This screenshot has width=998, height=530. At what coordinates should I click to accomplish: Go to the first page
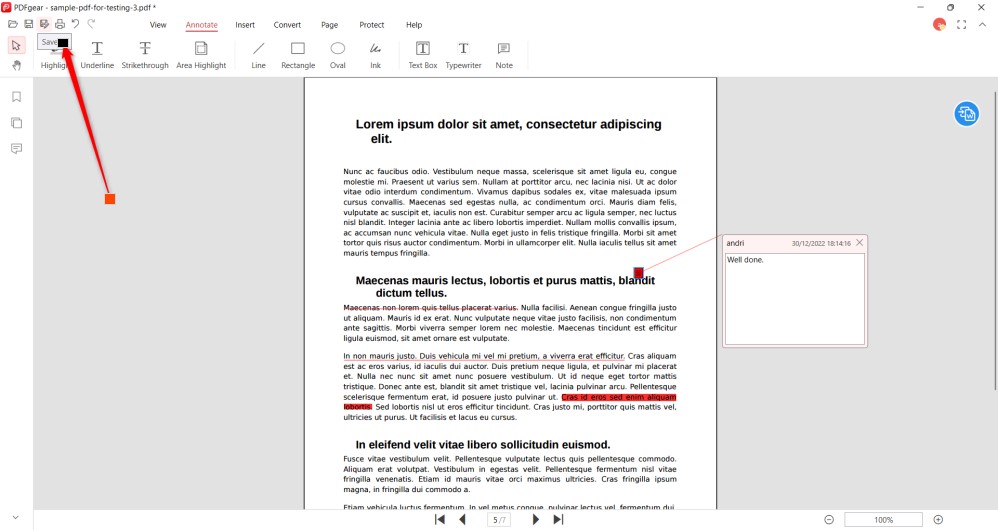(440, 519)
